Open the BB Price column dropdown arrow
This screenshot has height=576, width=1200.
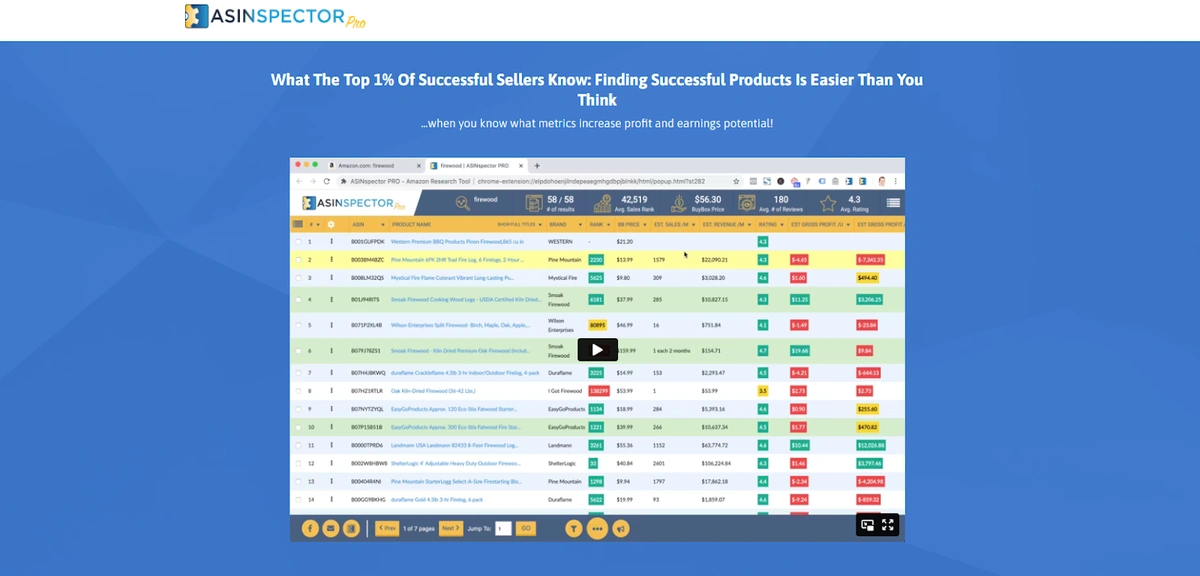pos(644,225)
